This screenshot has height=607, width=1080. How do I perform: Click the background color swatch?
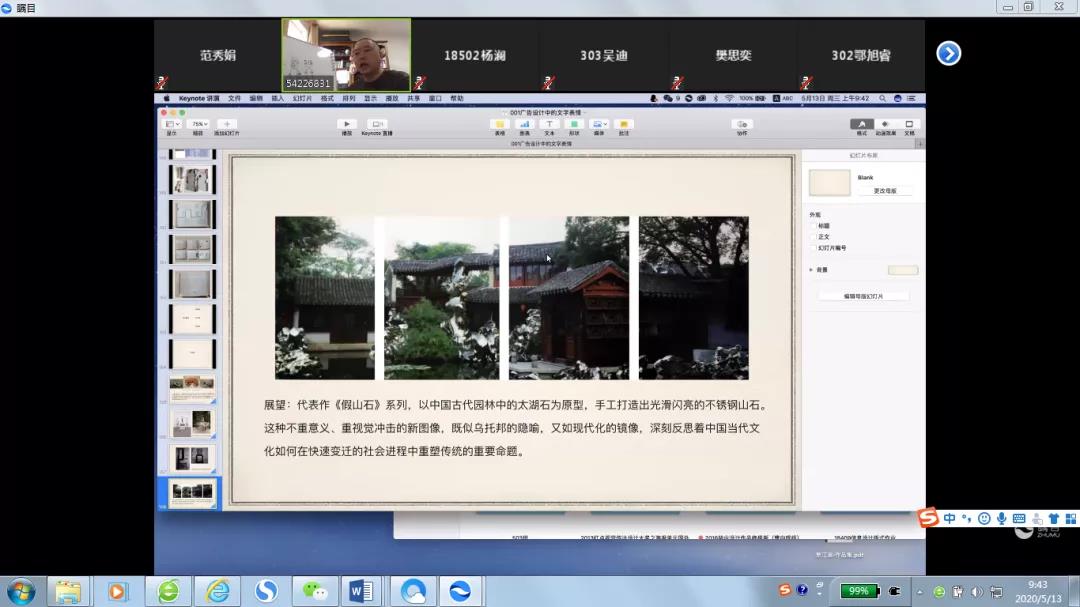pyautogui.click(x=902, y=270)
